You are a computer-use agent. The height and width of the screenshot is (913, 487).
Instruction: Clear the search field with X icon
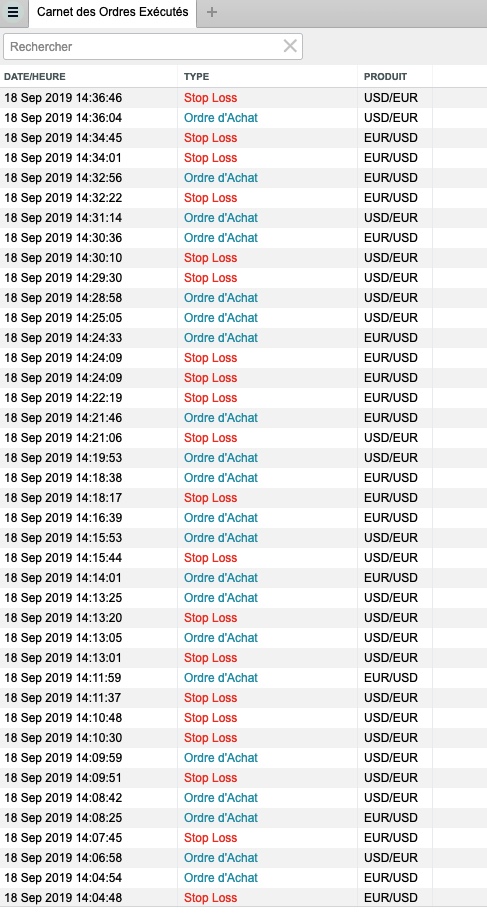(290, 46)
